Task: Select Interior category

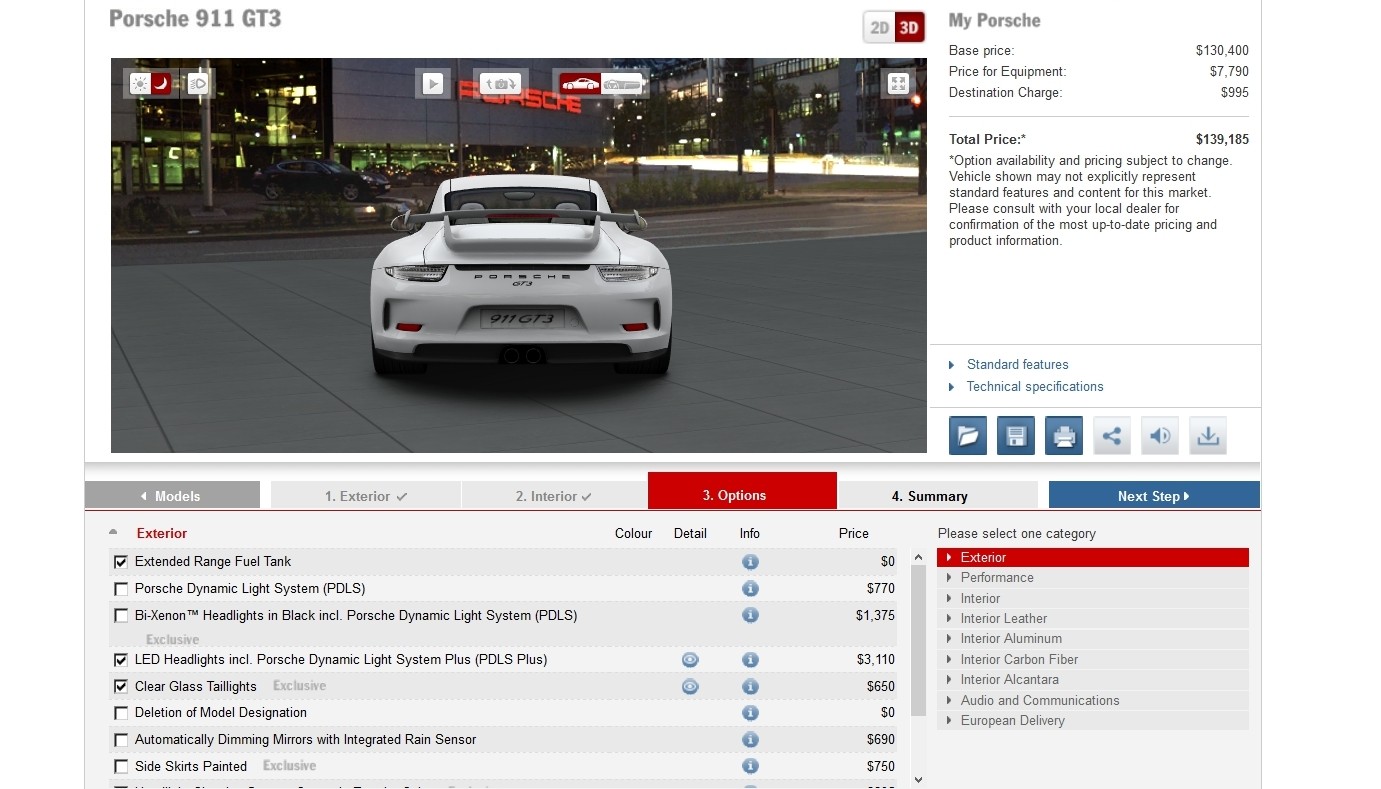Action: pyautogui.click(x=1093, y=599)
